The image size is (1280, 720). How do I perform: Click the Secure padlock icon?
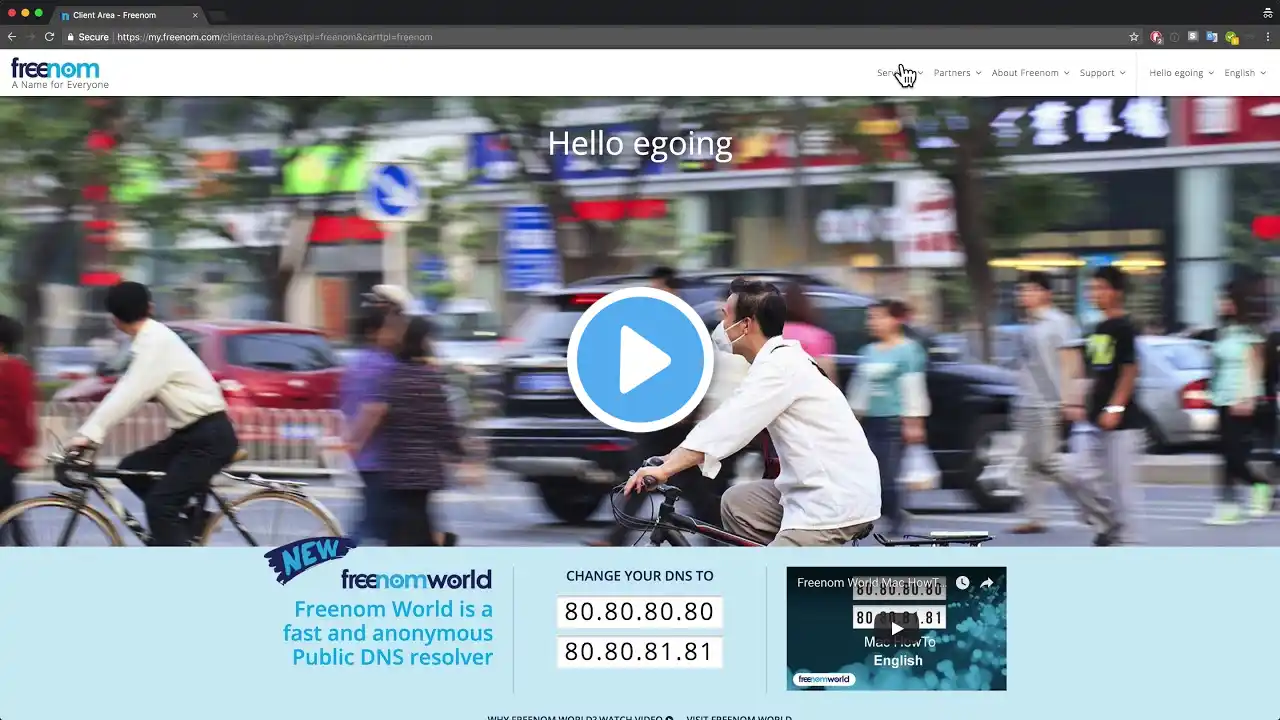click(71, 37)
